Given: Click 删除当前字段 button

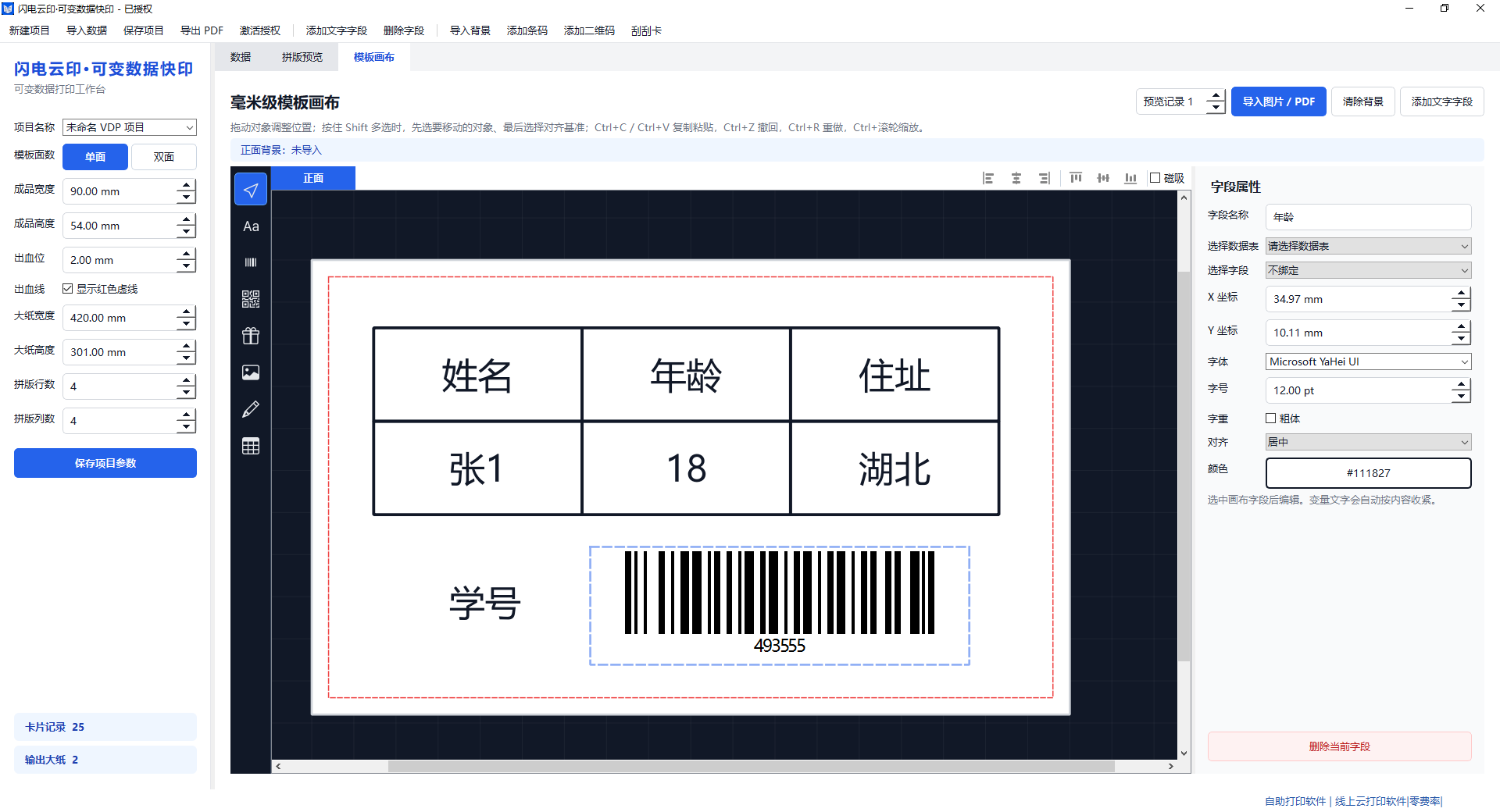Looking at the screenshot, I should 1340,746.
